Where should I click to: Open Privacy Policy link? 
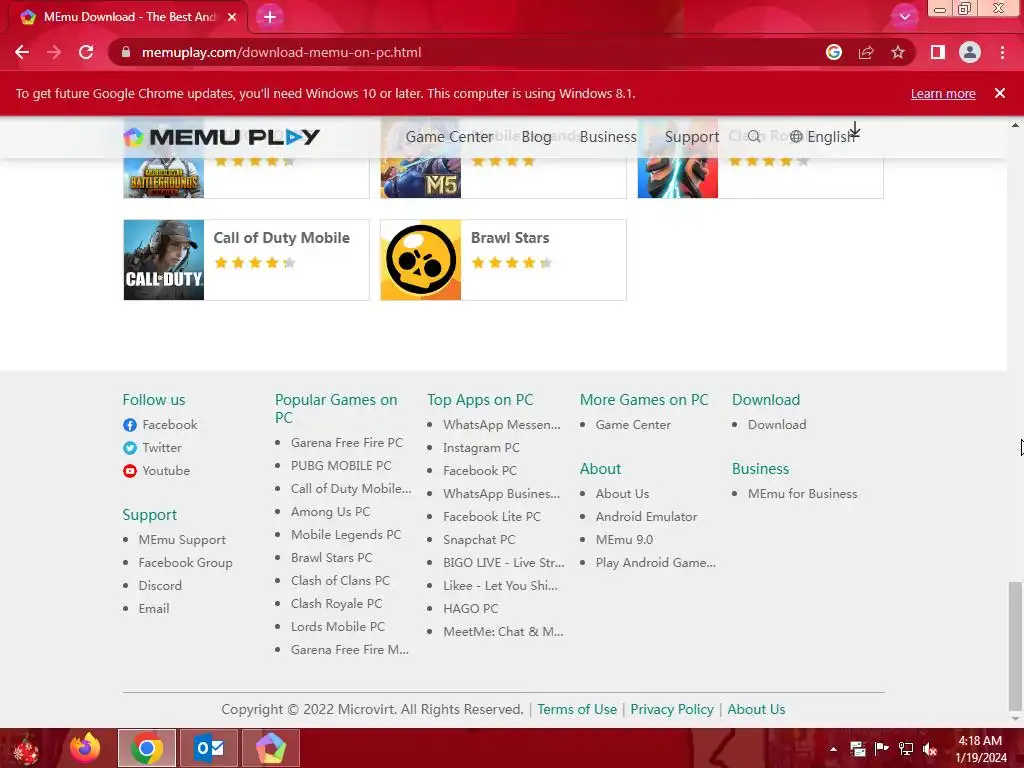click(x=671, y=709)
